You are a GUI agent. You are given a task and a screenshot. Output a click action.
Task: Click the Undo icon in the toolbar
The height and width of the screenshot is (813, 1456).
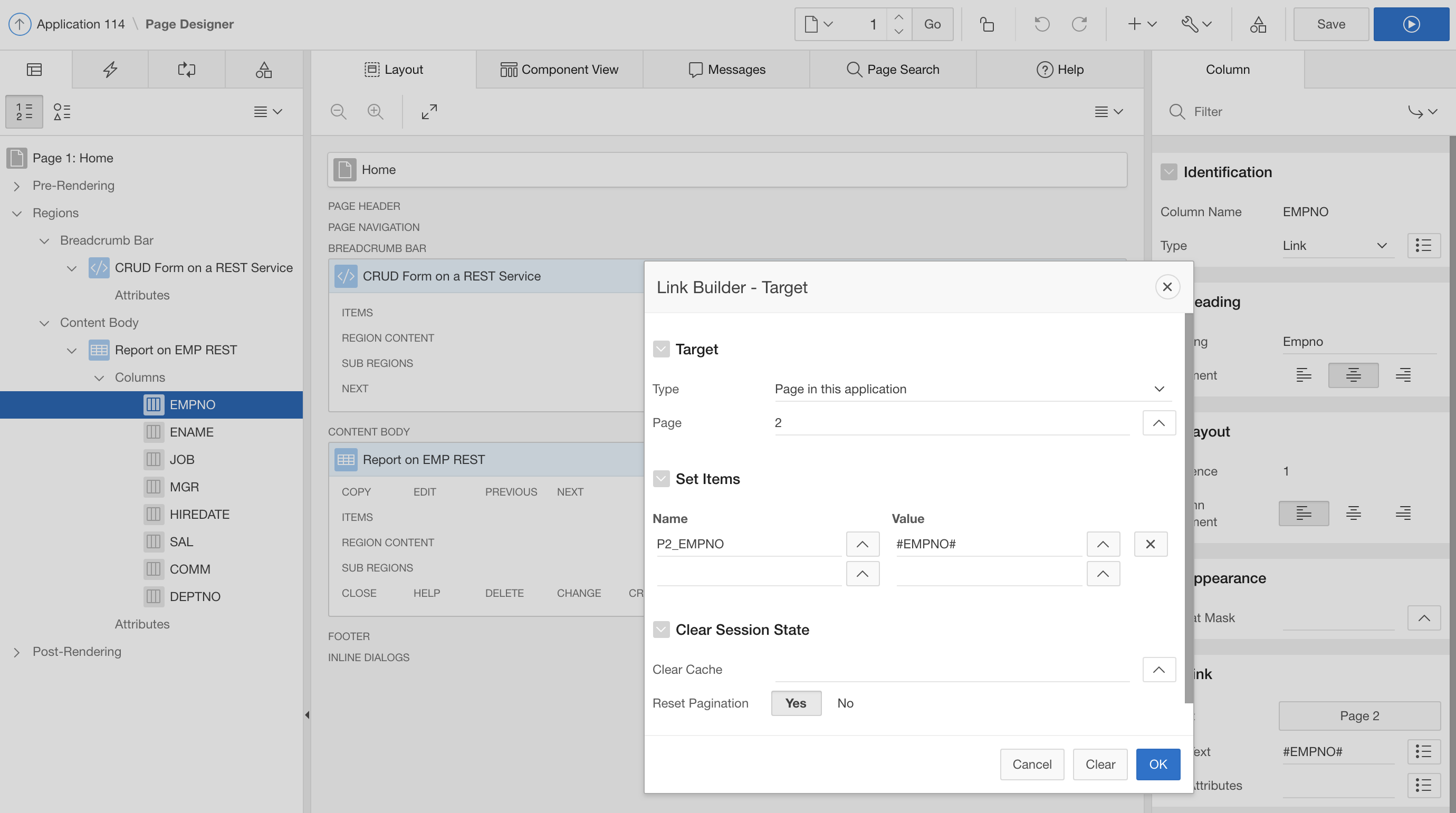click(x=1042, y=24)
